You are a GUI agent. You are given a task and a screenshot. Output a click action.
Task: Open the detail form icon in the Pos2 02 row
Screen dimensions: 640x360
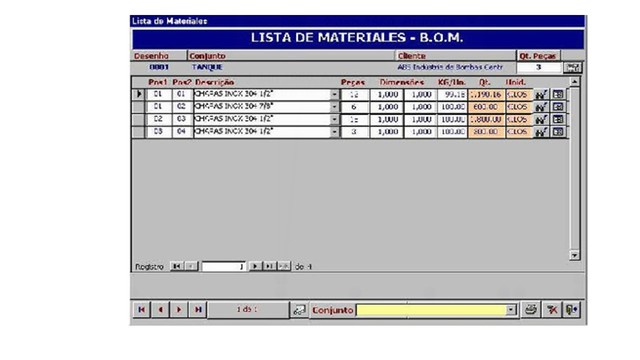coord(558,107)
